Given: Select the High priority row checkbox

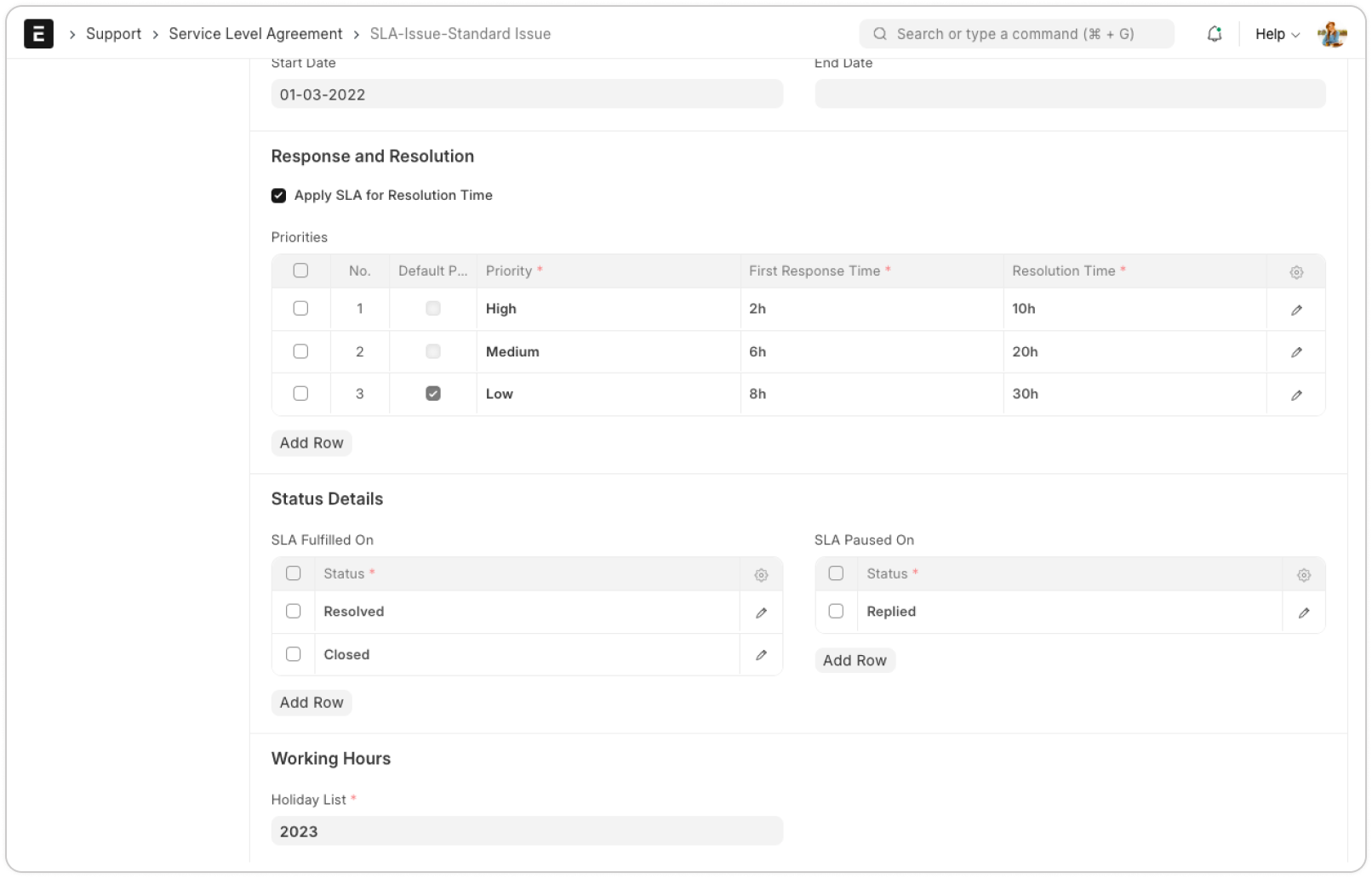Looking at the screenshot, I should tap(300, 309).
